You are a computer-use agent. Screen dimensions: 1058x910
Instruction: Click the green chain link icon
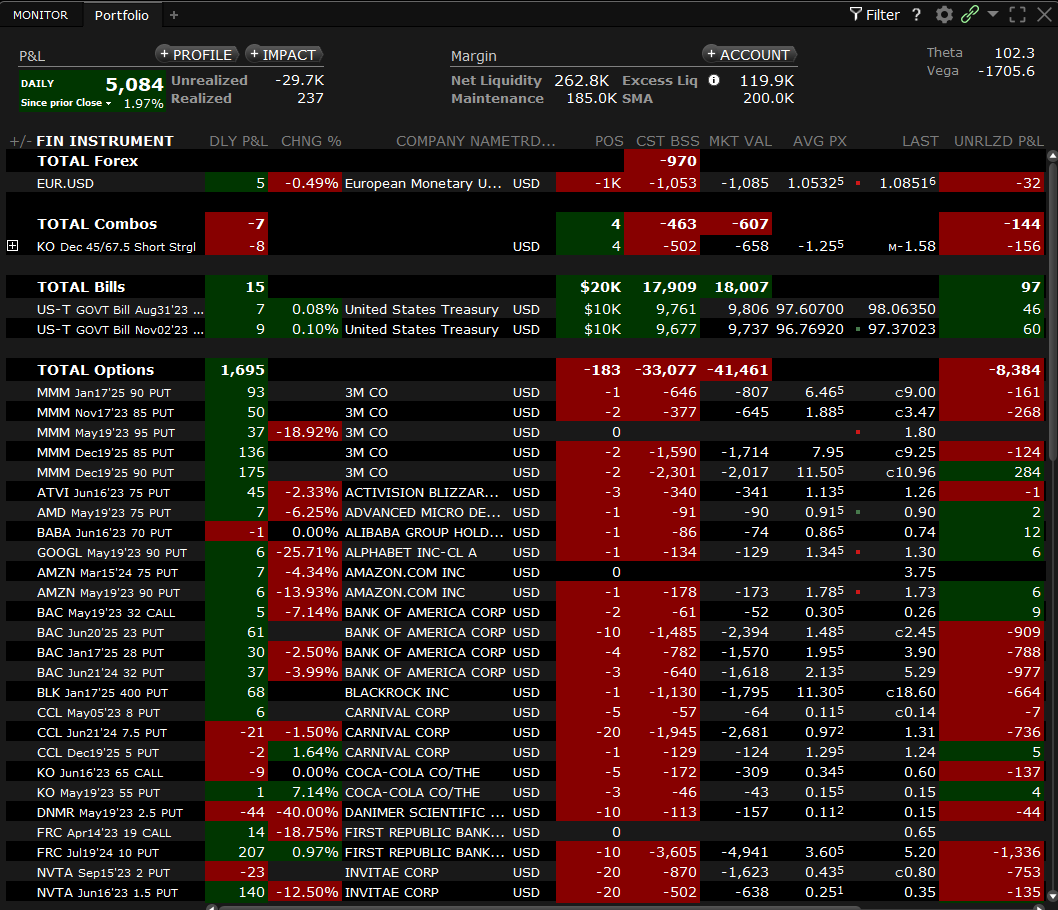click(969, 14)
